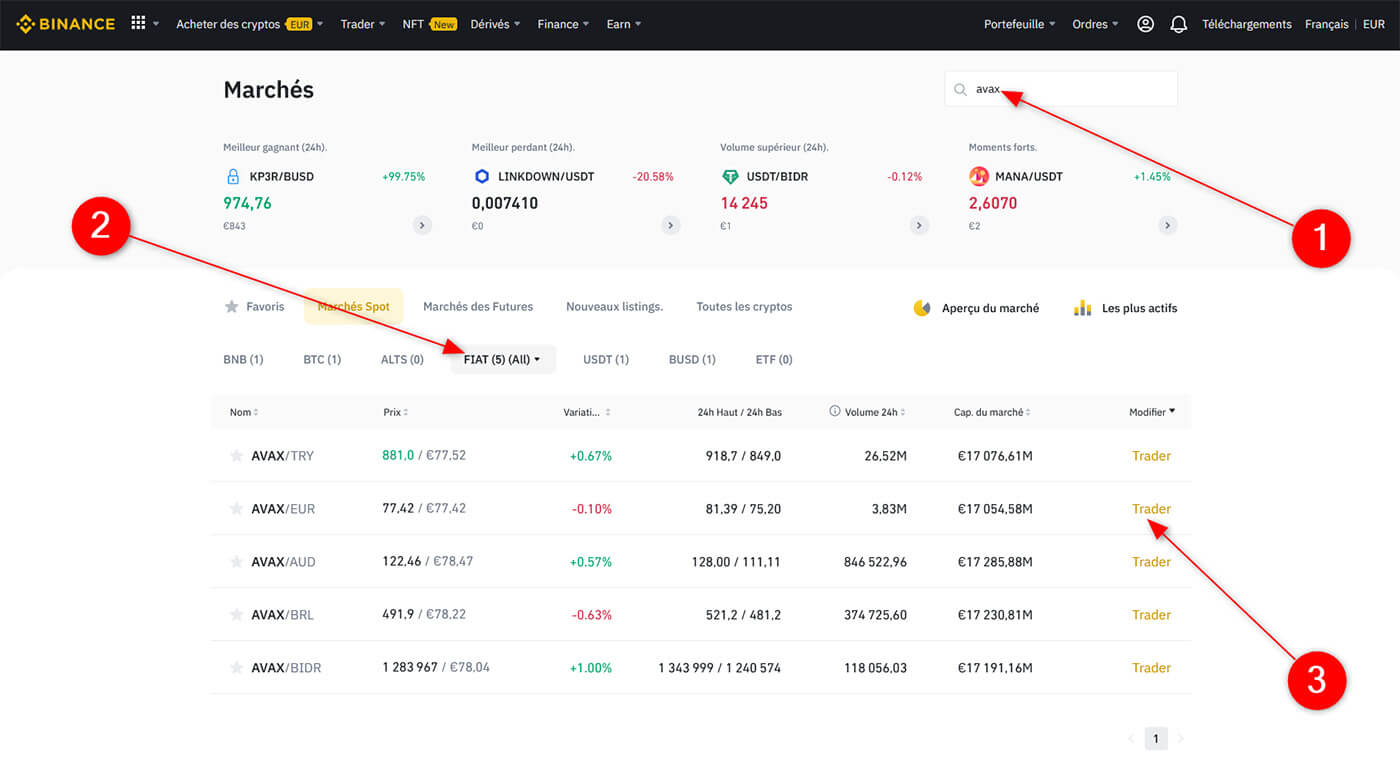1400x780 pixels.
Task: Sort by Cap. du marché column
Action: [992, 412]
